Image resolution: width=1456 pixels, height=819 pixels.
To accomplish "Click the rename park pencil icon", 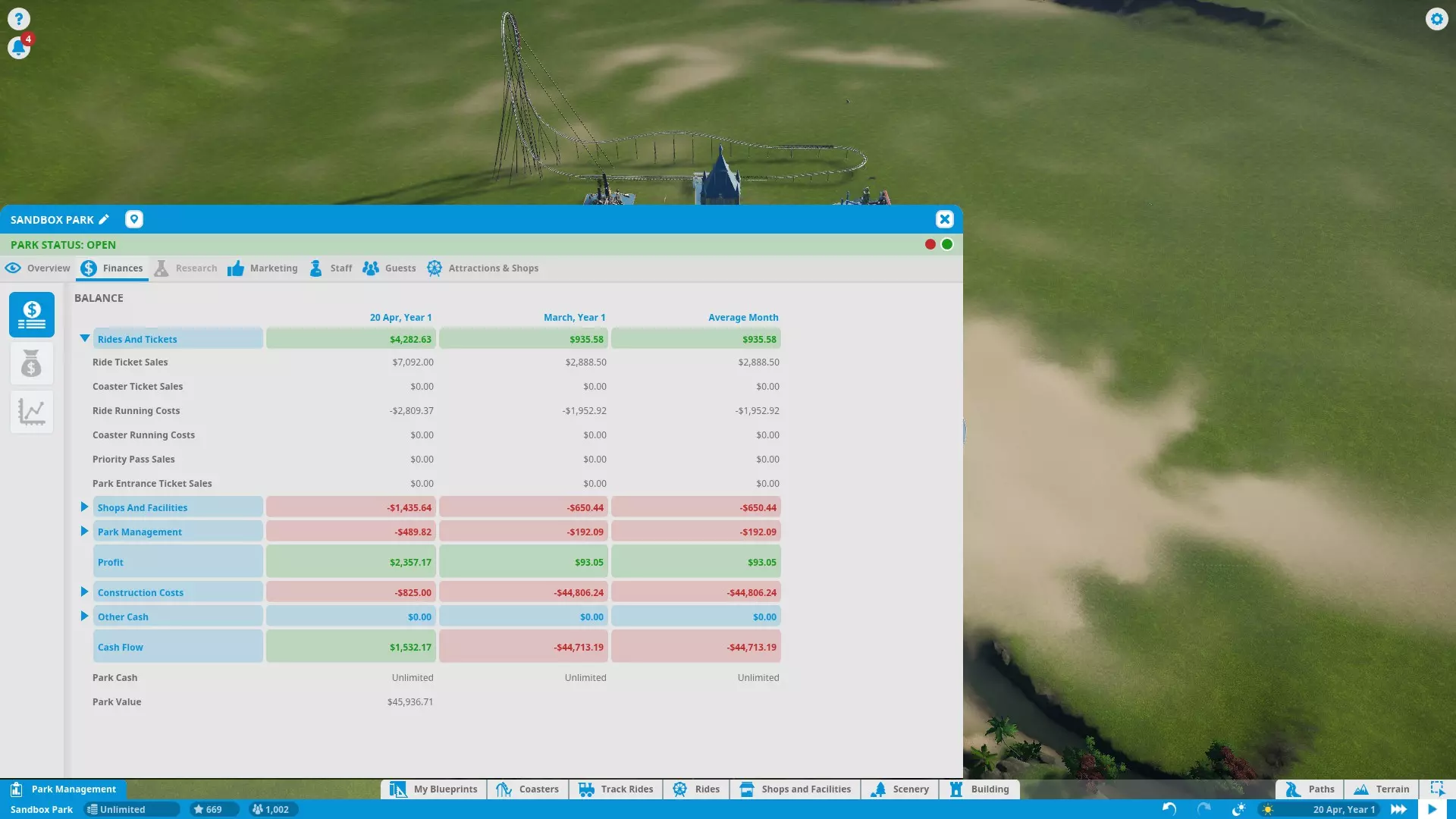I will 104,219.
